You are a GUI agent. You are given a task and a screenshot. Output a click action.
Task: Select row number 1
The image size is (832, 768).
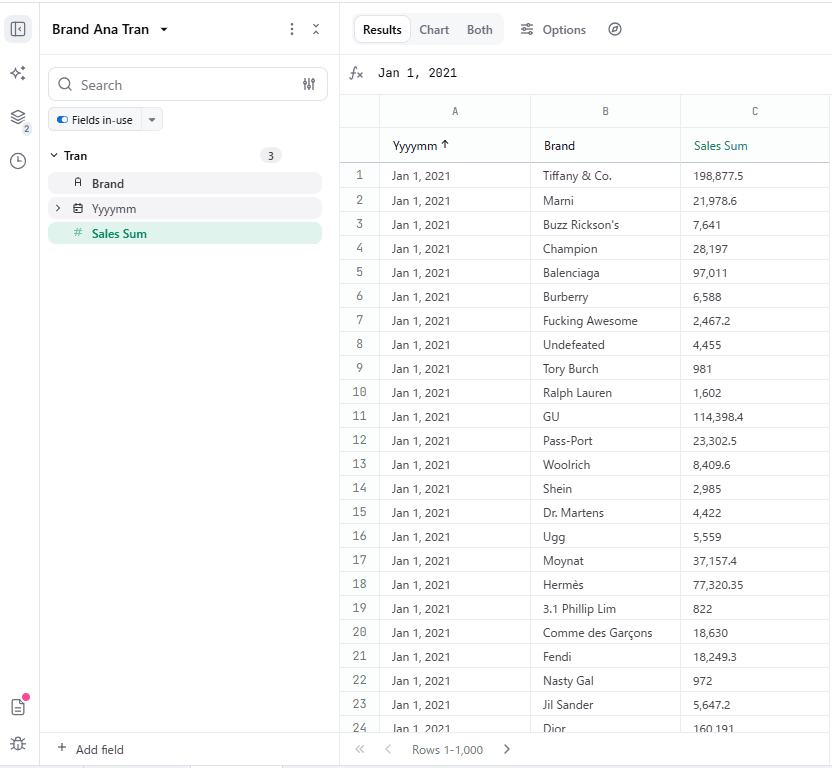[x=360, y=175]
